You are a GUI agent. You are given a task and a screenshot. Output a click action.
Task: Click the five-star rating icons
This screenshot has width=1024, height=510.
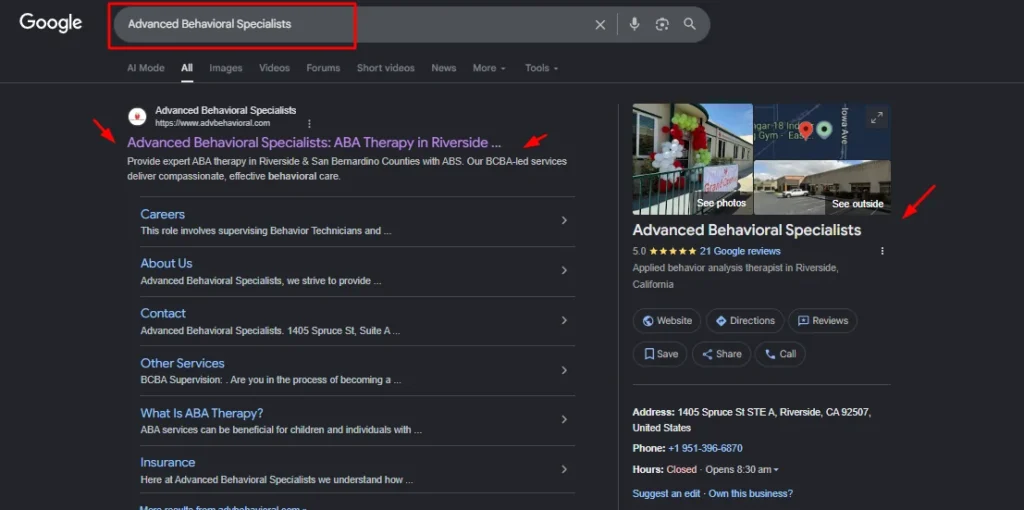672,251
